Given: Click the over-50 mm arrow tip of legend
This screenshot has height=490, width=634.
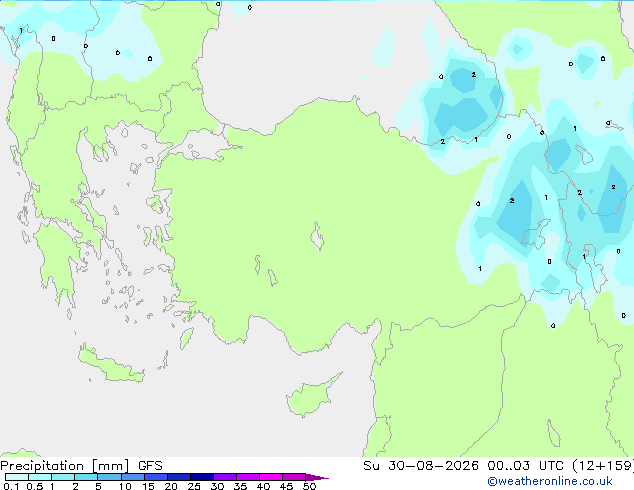Looking at the screenshot, I should 317,477.
